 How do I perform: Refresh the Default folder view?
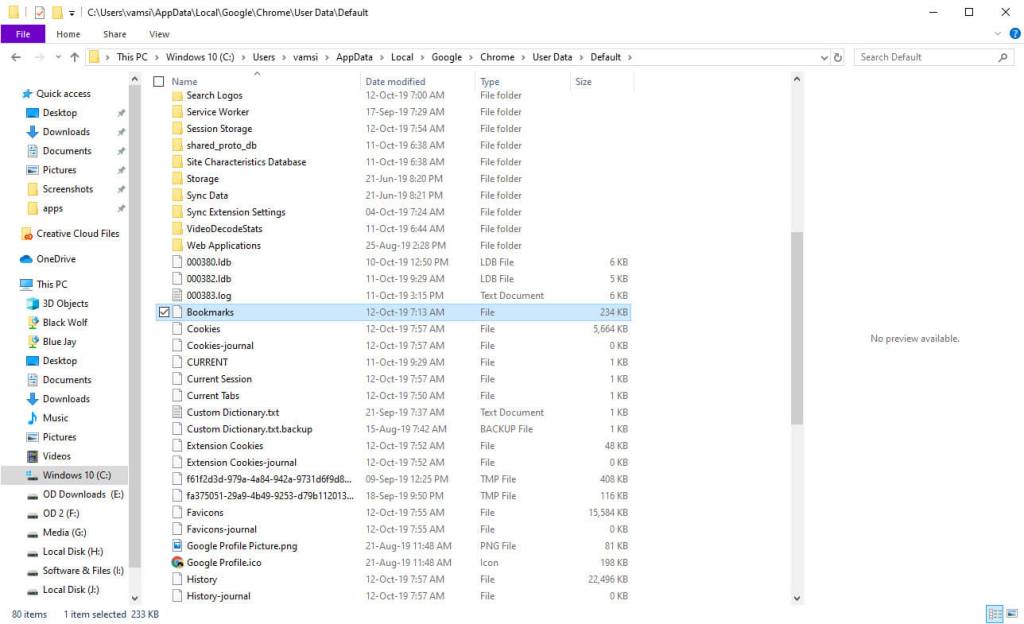(840, 57)
